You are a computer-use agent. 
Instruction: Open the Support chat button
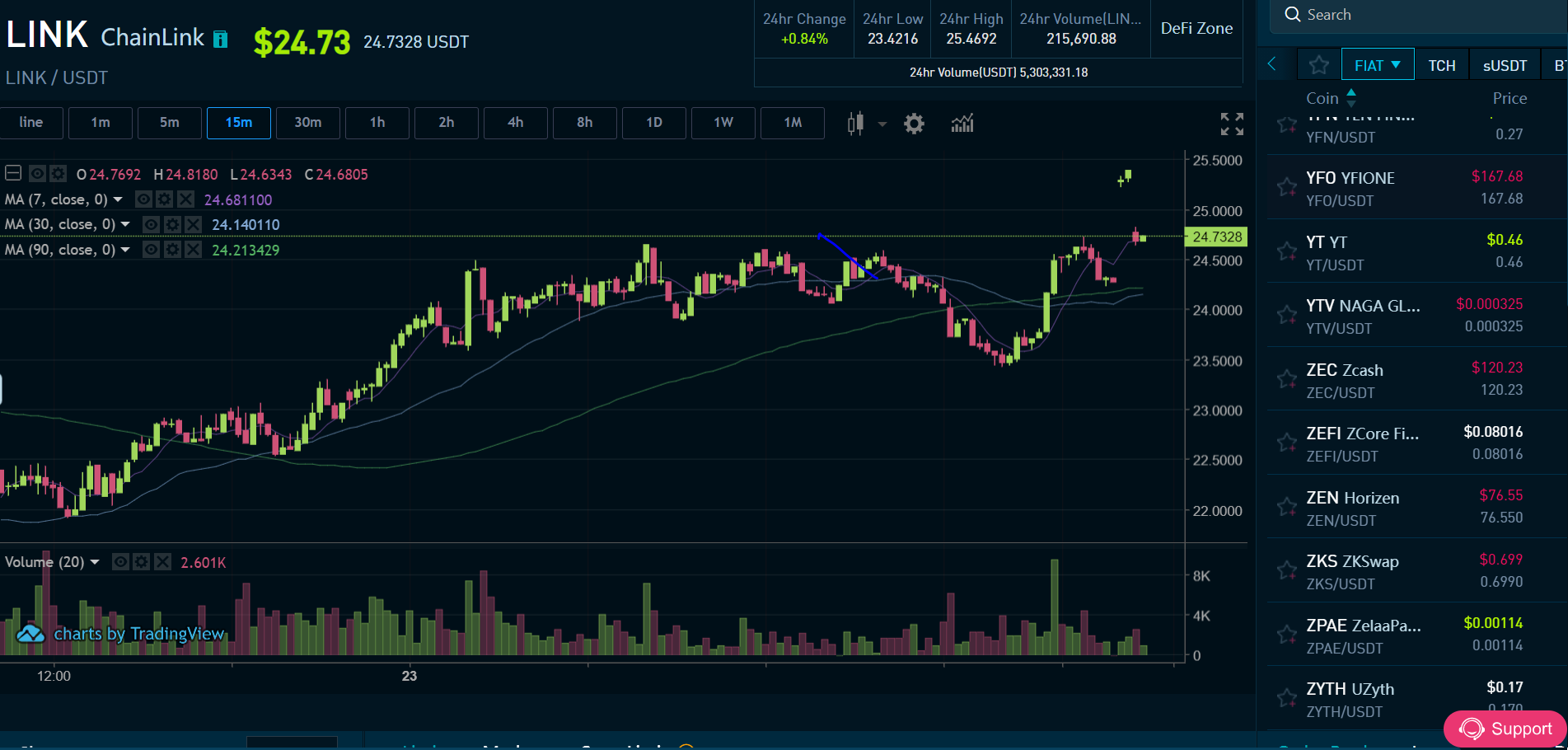[x=1505, y=729]
